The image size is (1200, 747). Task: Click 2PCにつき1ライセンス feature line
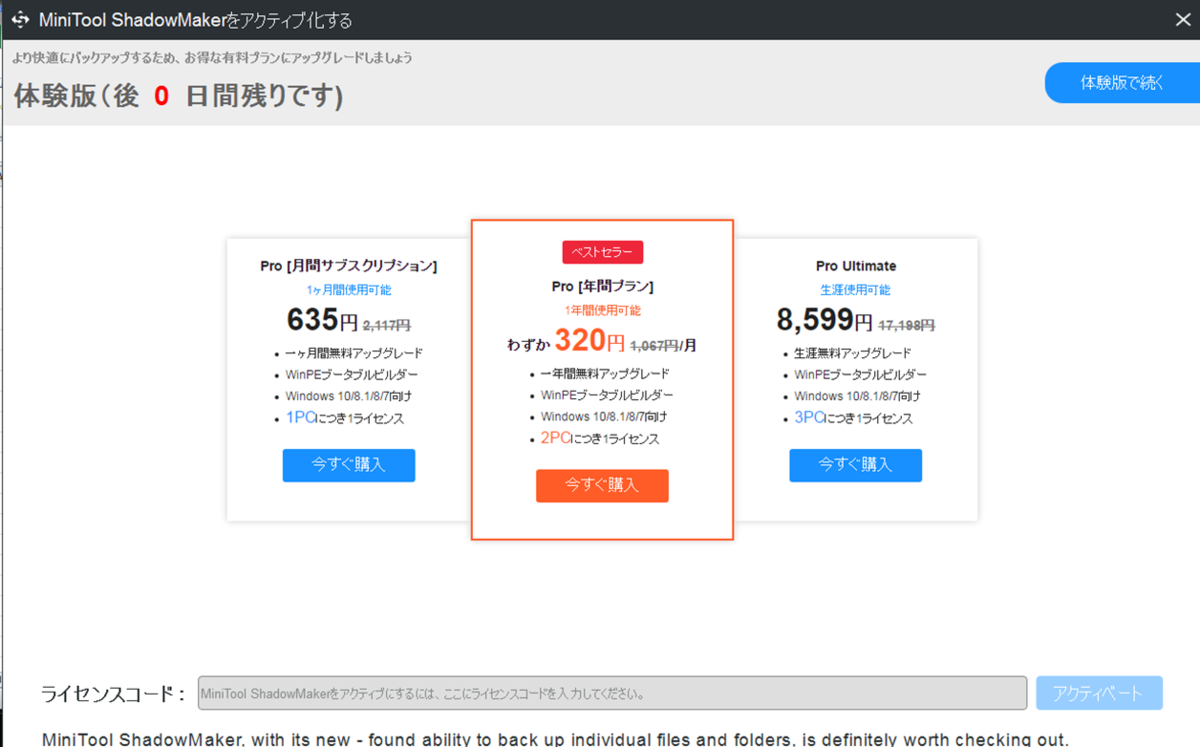(x=598, y=438)
